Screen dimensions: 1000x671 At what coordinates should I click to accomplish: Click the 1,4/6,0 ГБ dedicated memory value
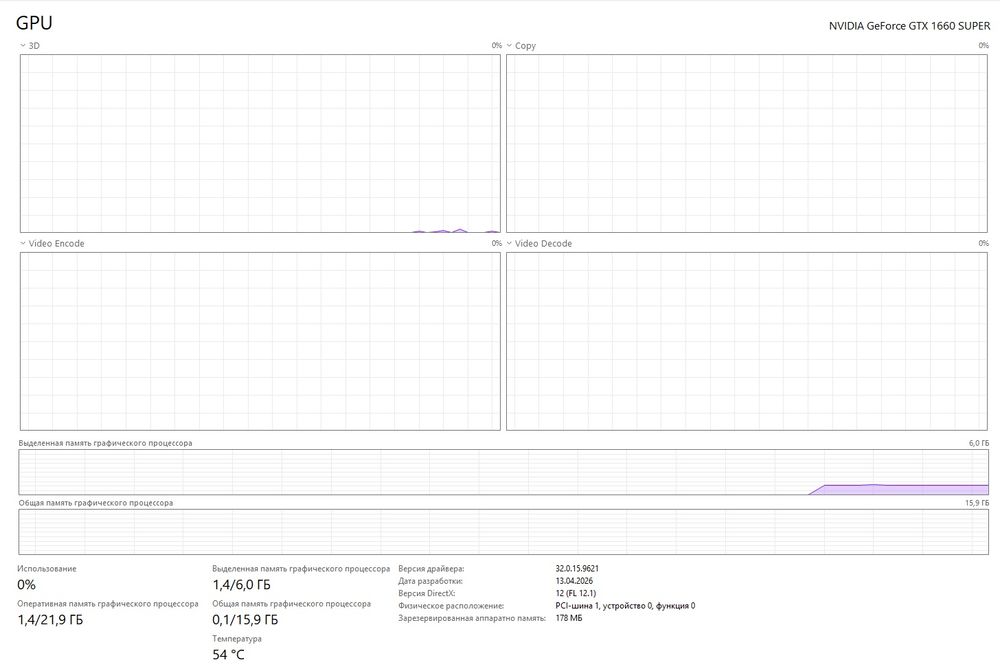click(x=241, y=584)
